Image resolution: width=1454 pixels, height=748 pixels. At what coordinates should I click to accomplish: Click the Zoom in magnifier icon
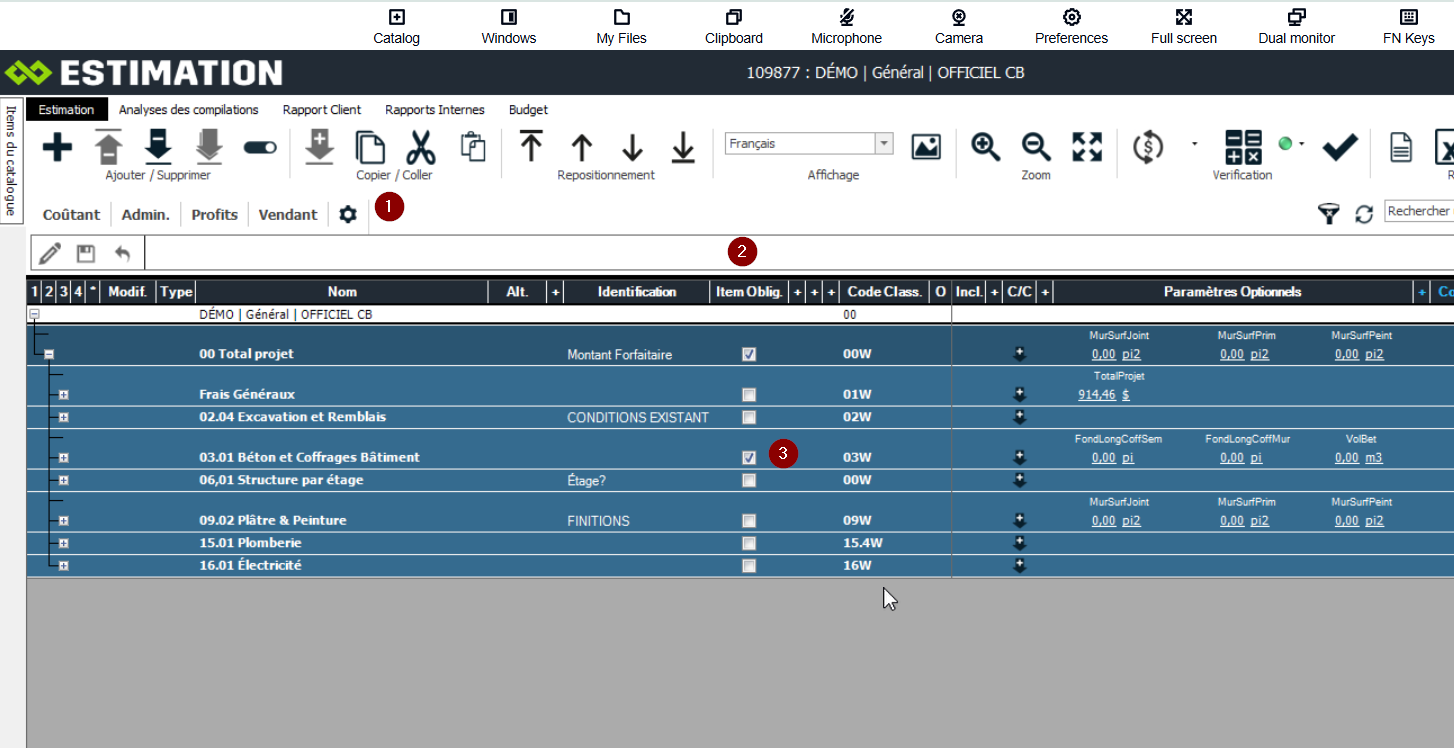pyautogui.click(x=986, y=147)
